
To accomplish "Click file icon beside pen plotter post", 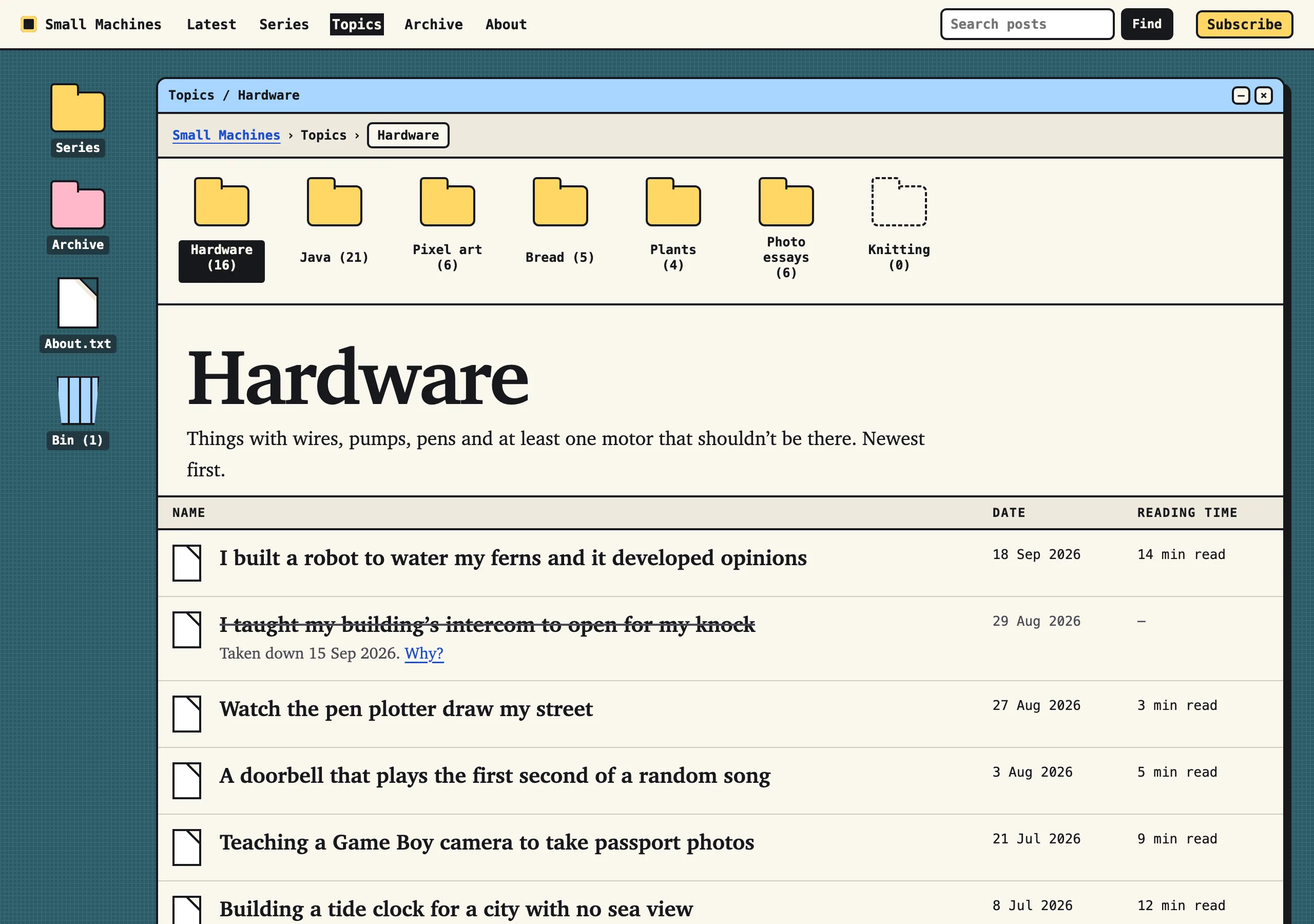I will pyautogui.click(x=186, y=714).
